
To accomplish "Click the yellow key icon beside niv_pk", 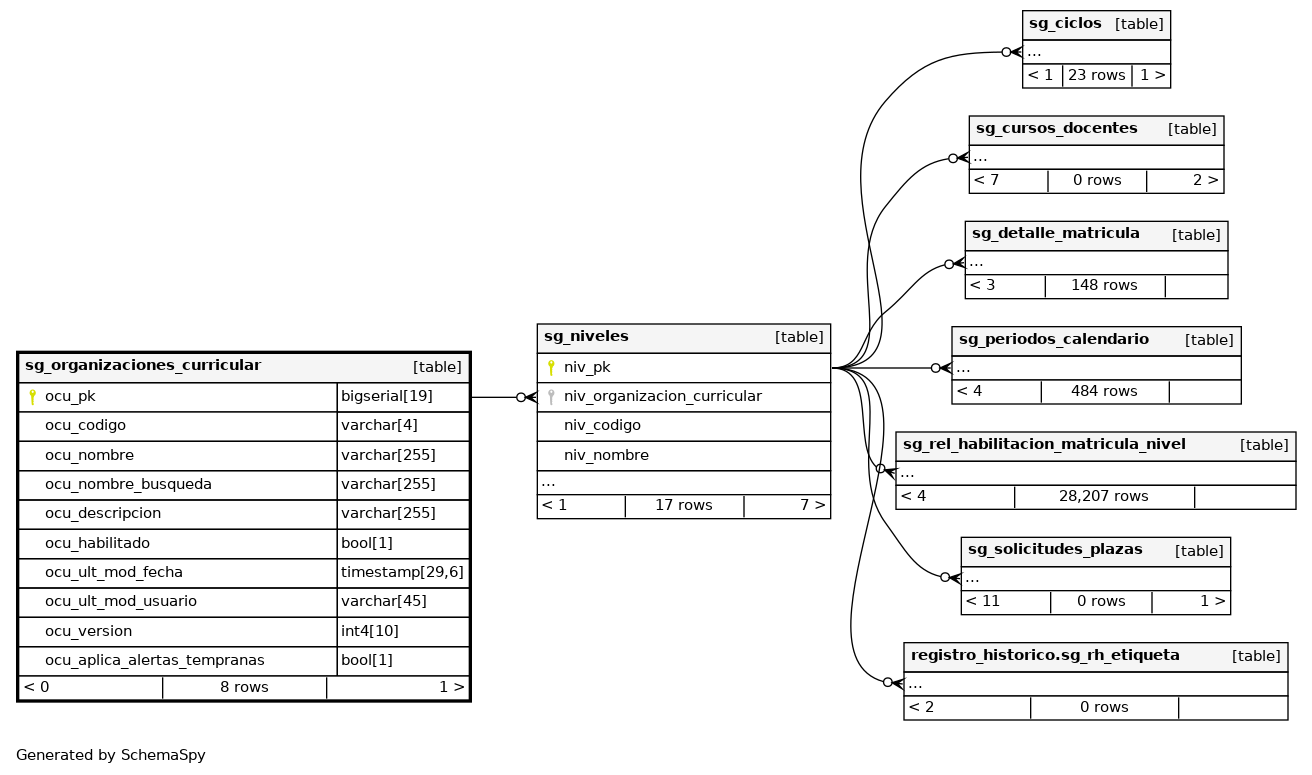I will point(550,368).
